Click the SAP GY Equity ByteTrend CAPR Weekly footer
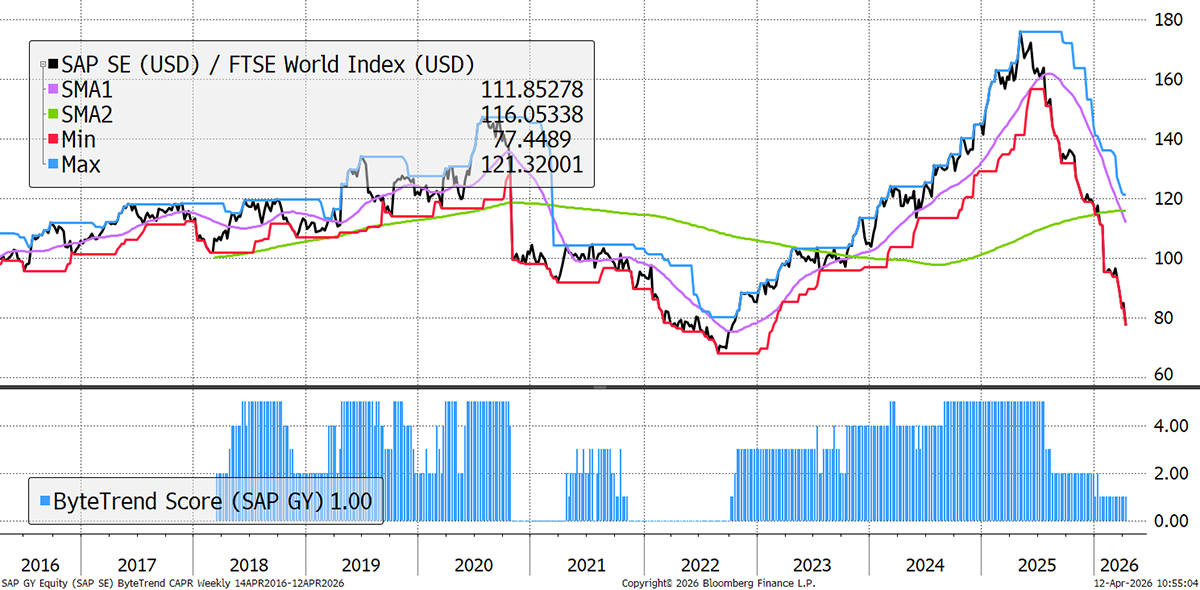This screenshot has height=590, width=1200. click(x=173, y=582)
